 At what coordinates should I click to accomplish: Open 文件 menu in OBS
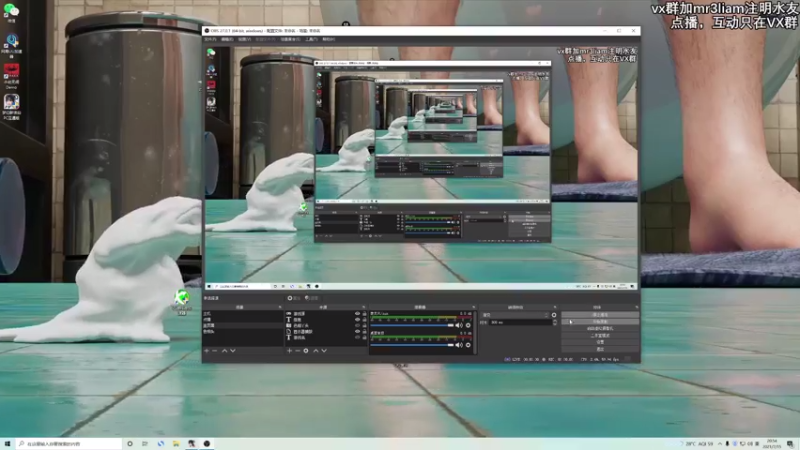point(210,39)
